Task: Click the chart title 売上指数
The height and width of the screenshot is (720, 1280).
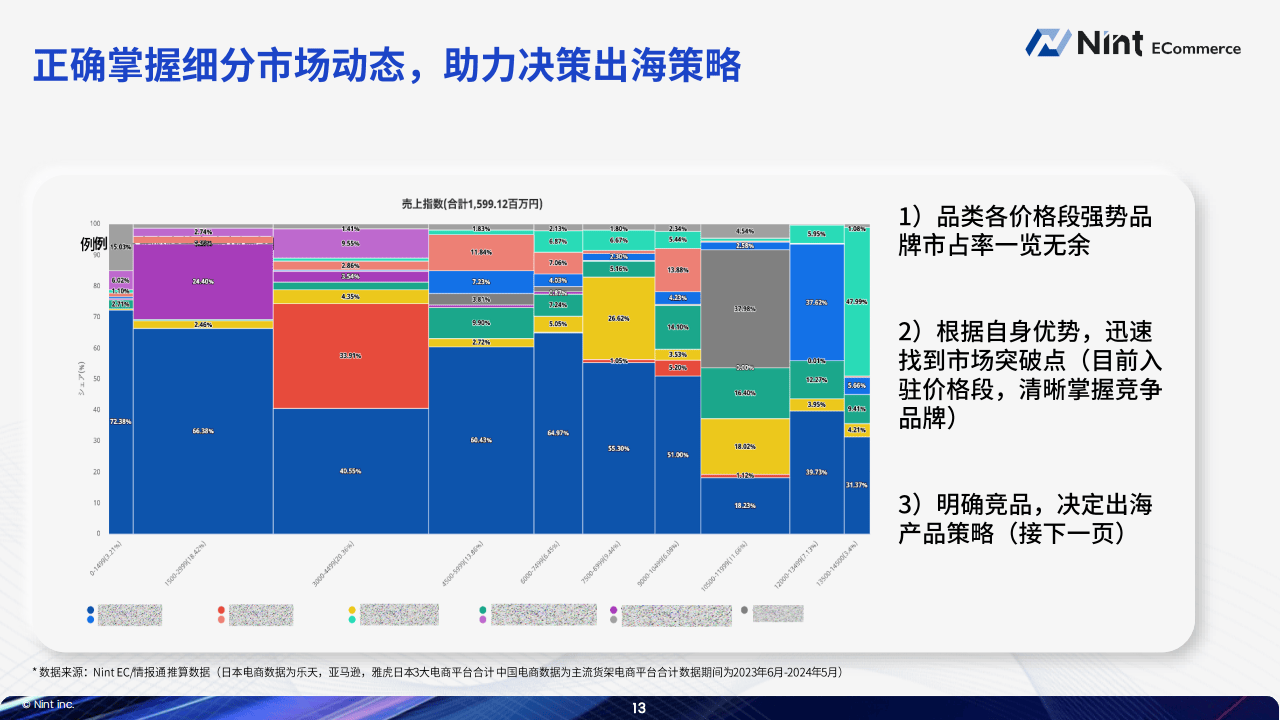Action: pyautogui.click(x=472, y=203)
